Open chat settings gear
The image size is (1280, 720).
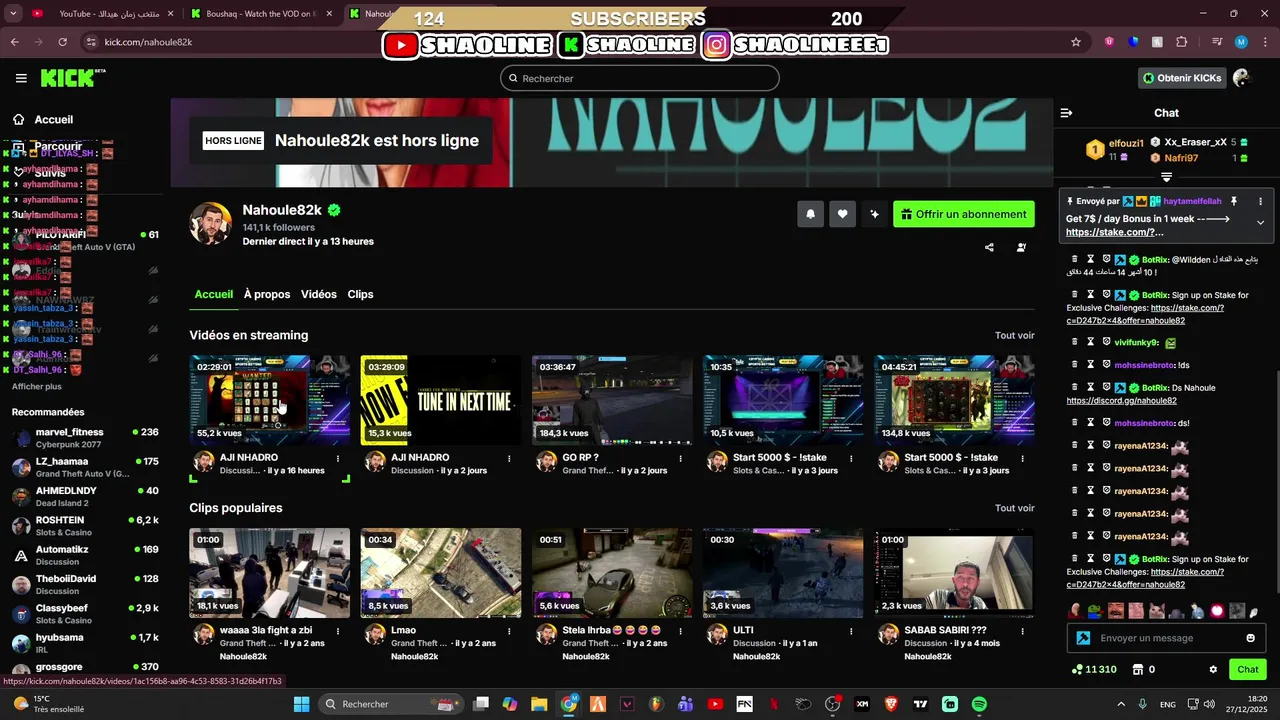tap(1213, 669)
